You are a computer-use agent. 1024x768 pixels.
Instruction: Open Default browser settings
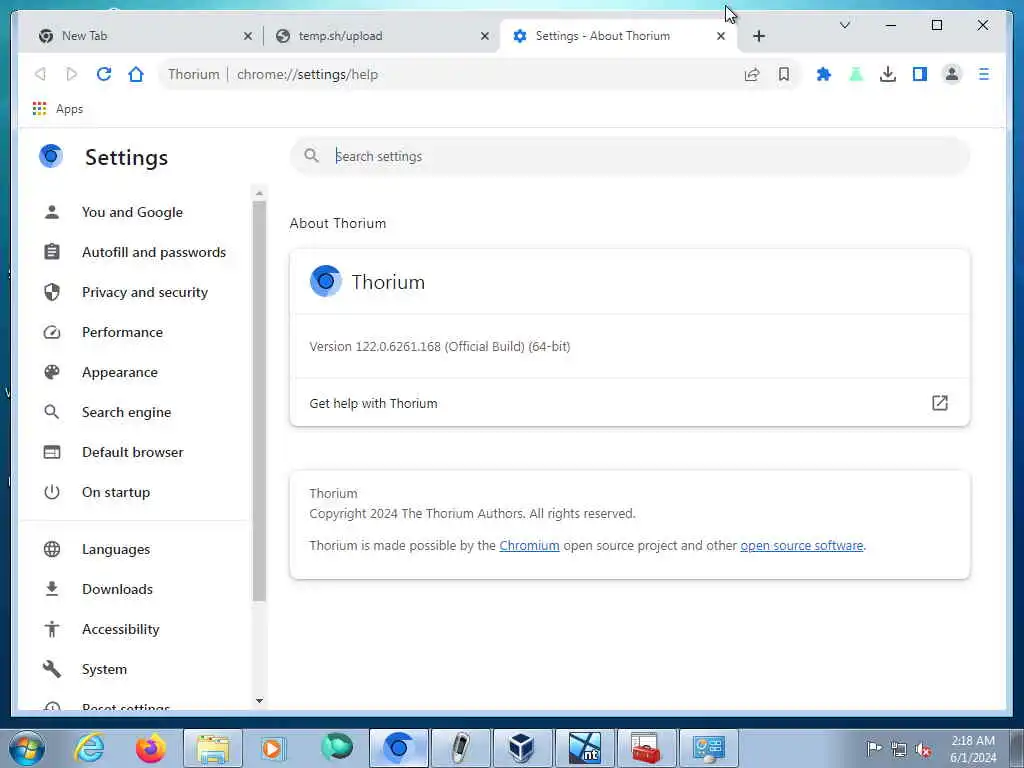pyautogui.click(x=134, y=452)
